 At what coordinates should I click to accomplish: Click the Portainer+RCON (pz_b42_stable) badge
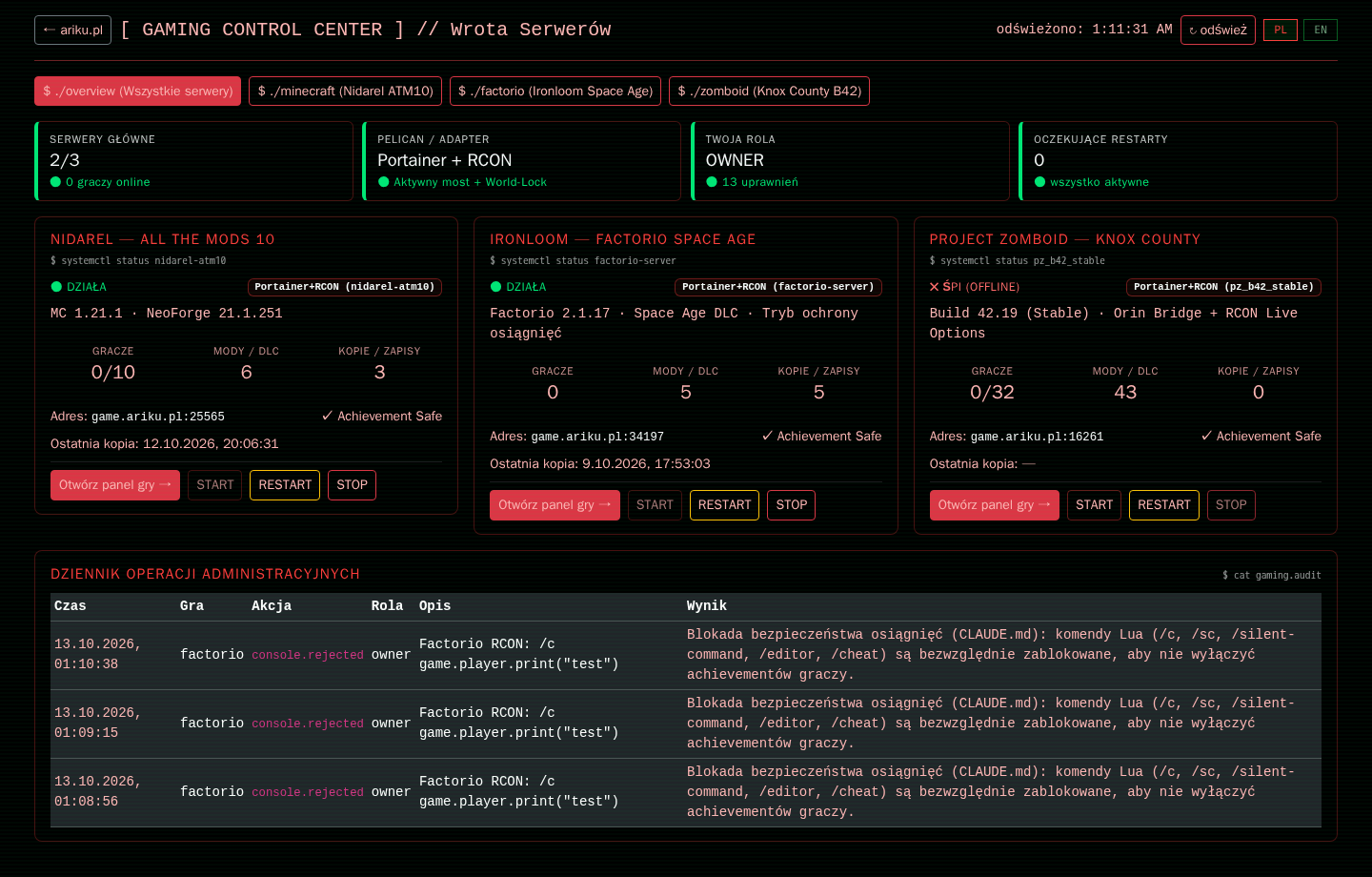(x=1223, y=287)
